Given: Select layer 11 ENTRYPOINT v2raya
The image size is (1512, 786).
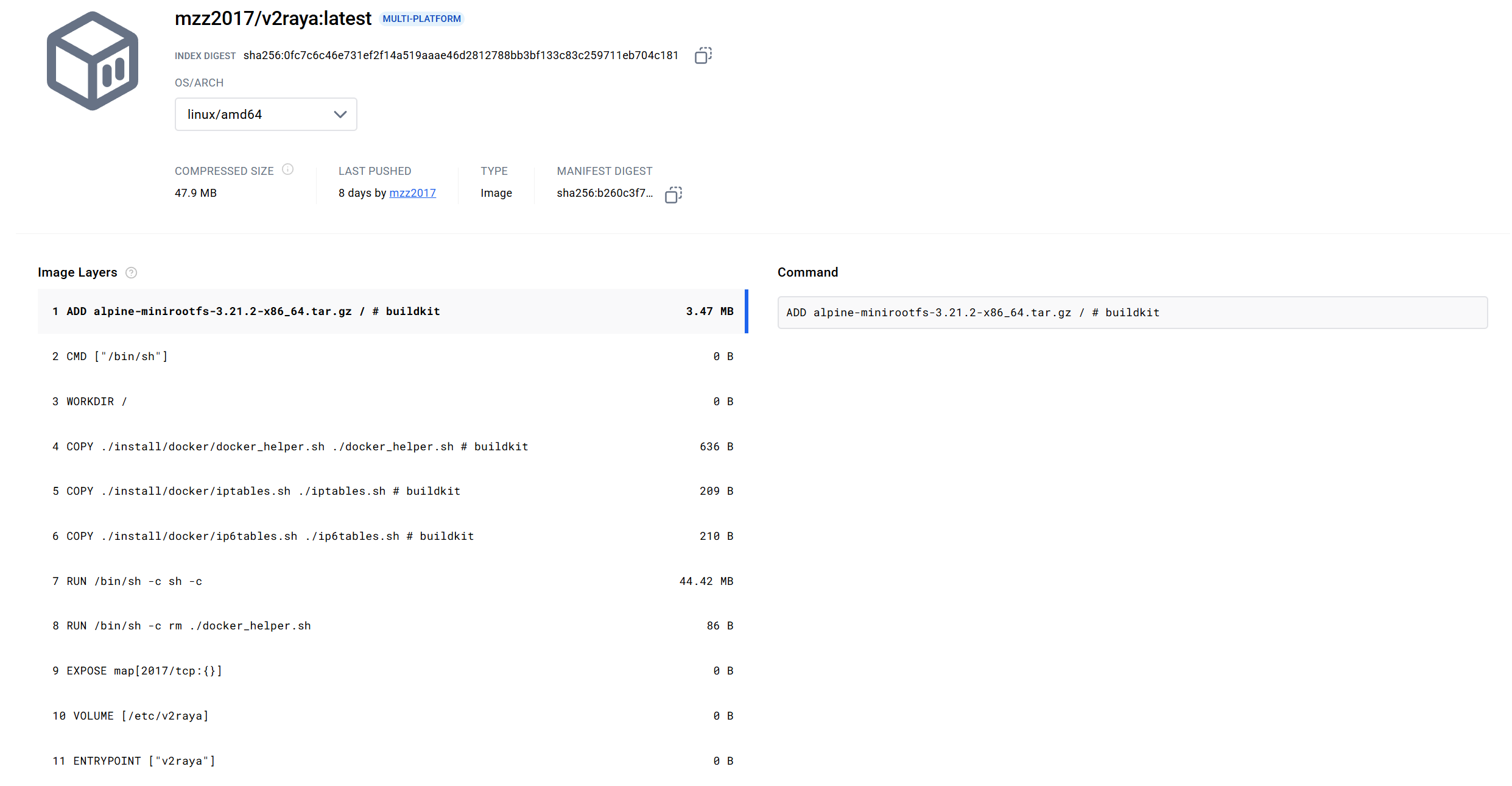Looking at the screenshot, I should (393, 761).
